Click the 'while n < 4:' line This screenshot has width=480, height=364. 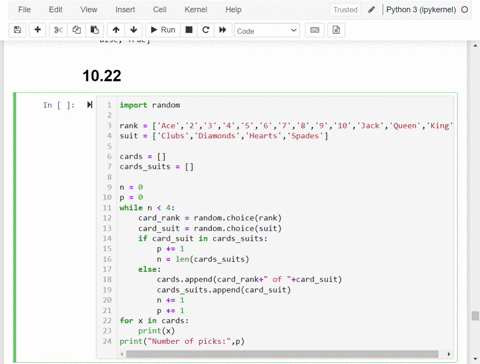tap(147, 208)
